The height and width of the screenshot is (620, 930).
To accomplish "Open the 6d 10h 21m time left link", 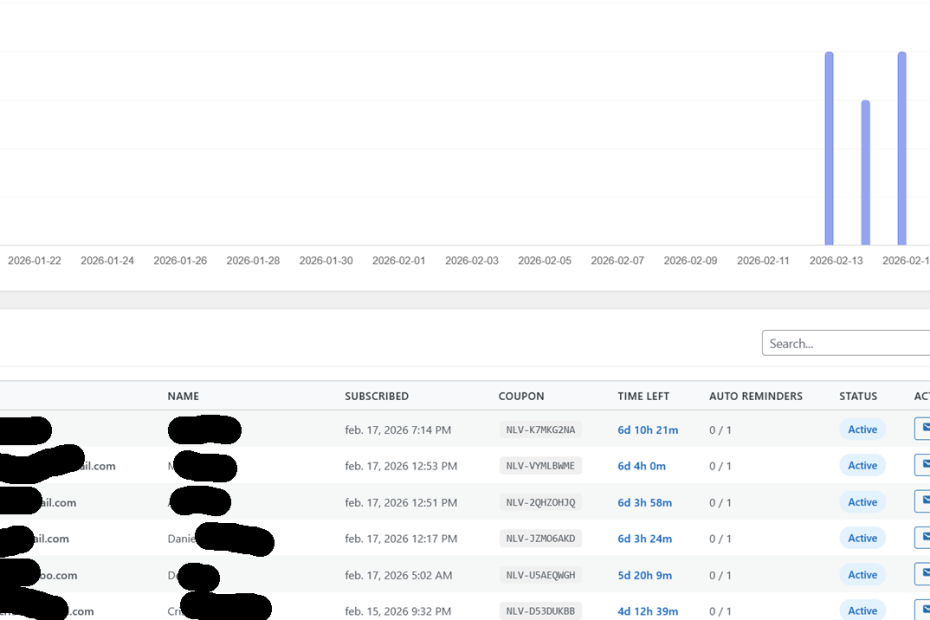I will click(x=647, y=430).
